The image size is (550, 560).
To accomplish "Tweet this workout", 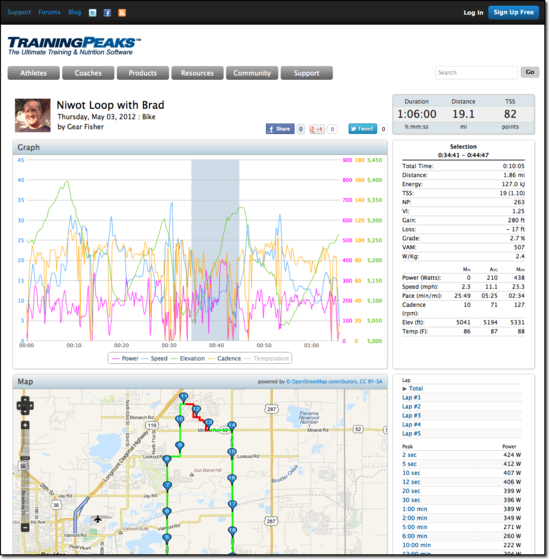I will click(x=362, y=129).
